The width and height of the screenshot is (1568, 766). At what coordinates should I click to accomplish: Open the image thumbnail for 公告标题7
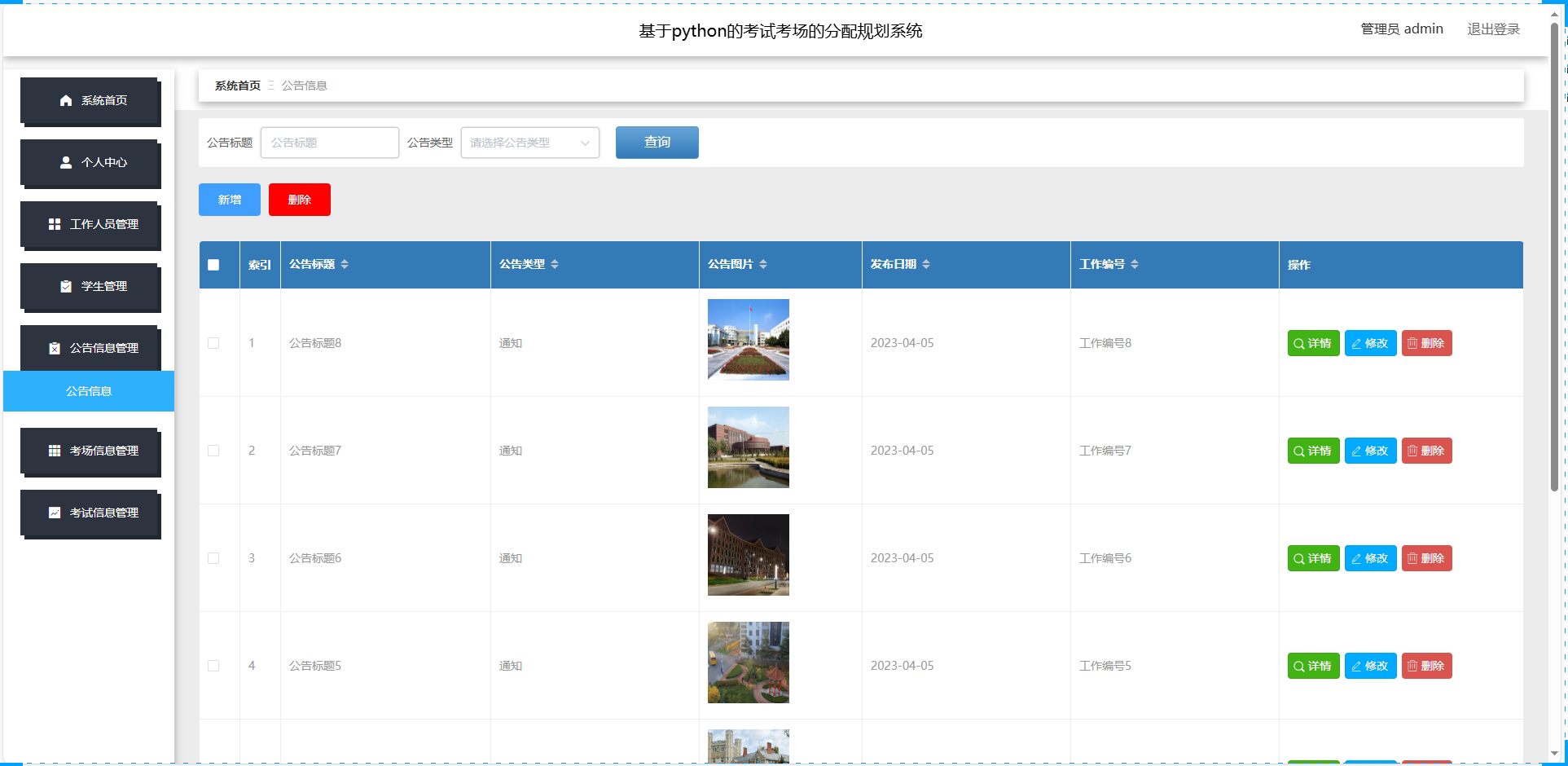coord(749,447)
